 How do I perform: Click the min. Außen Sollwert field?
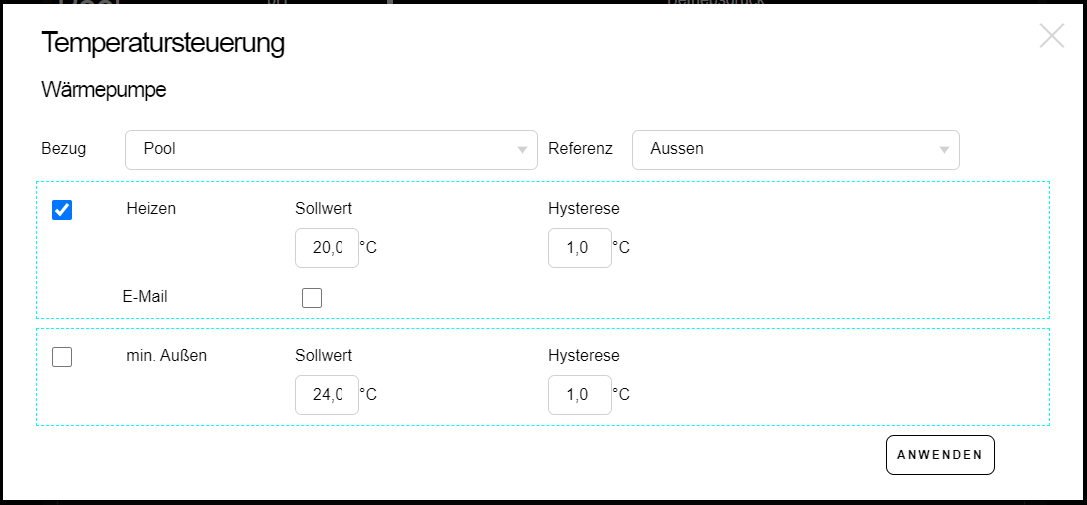click(327, 395)
